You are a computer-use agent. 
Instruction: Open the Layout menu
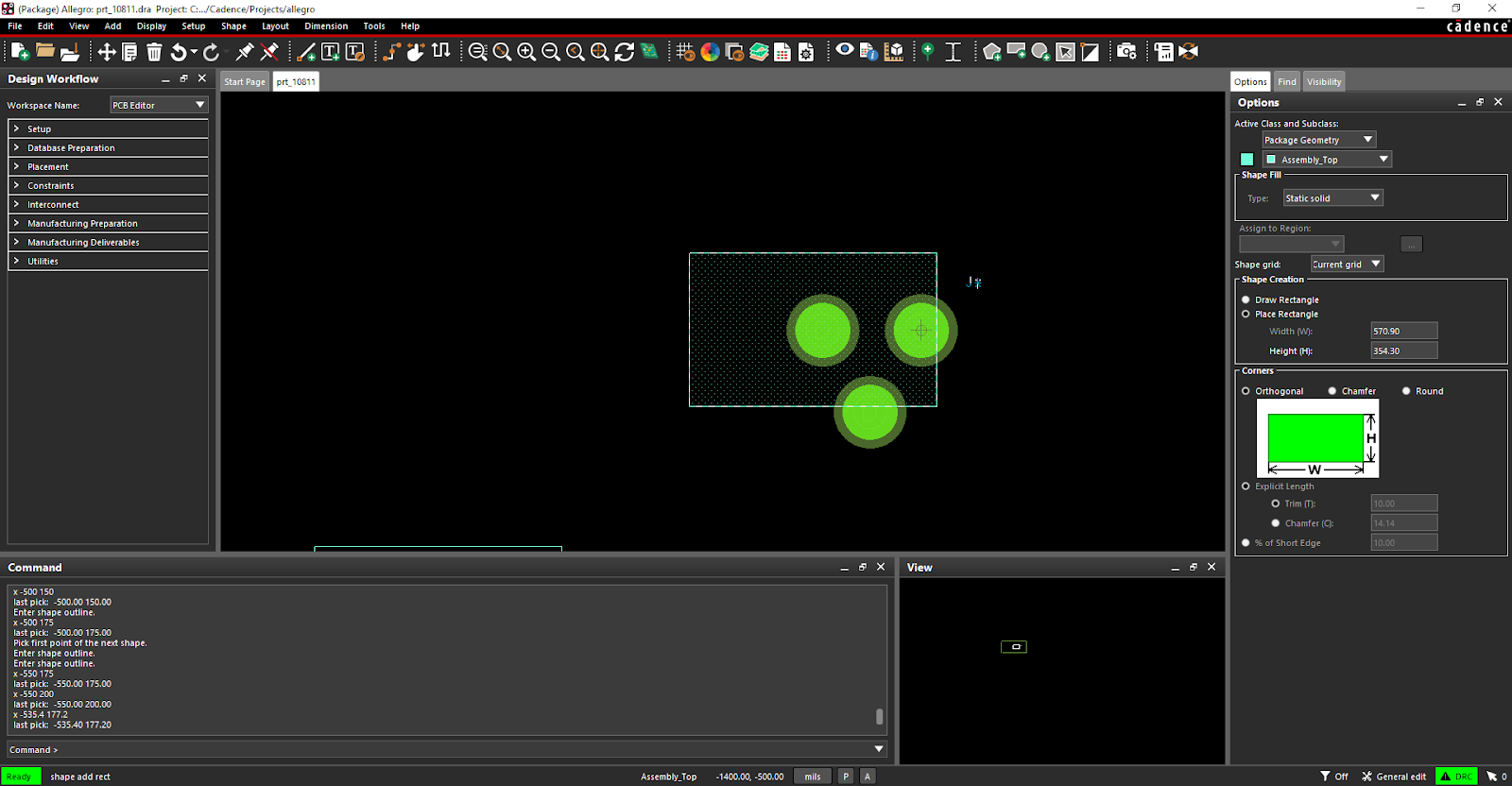275,26
